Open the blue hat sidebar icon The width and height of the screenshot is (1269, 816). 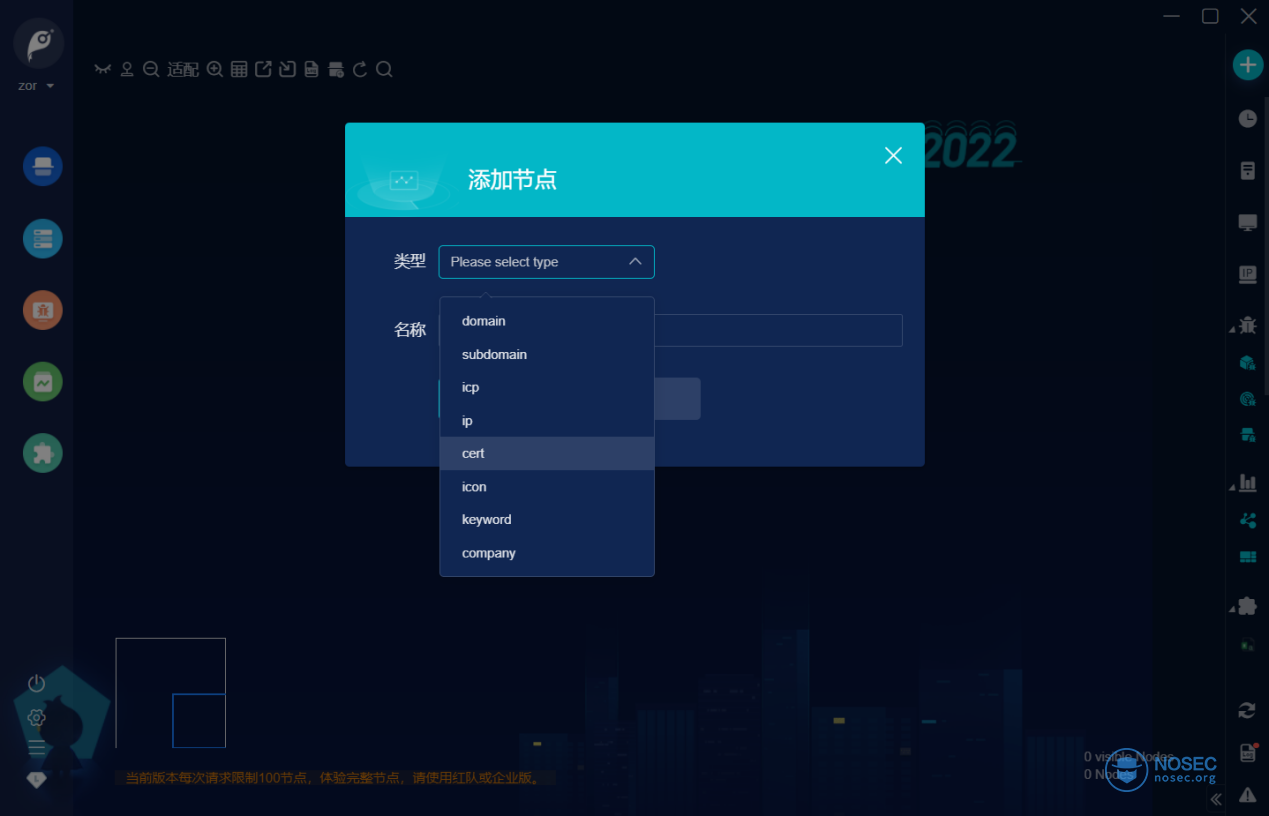[43, 167]
